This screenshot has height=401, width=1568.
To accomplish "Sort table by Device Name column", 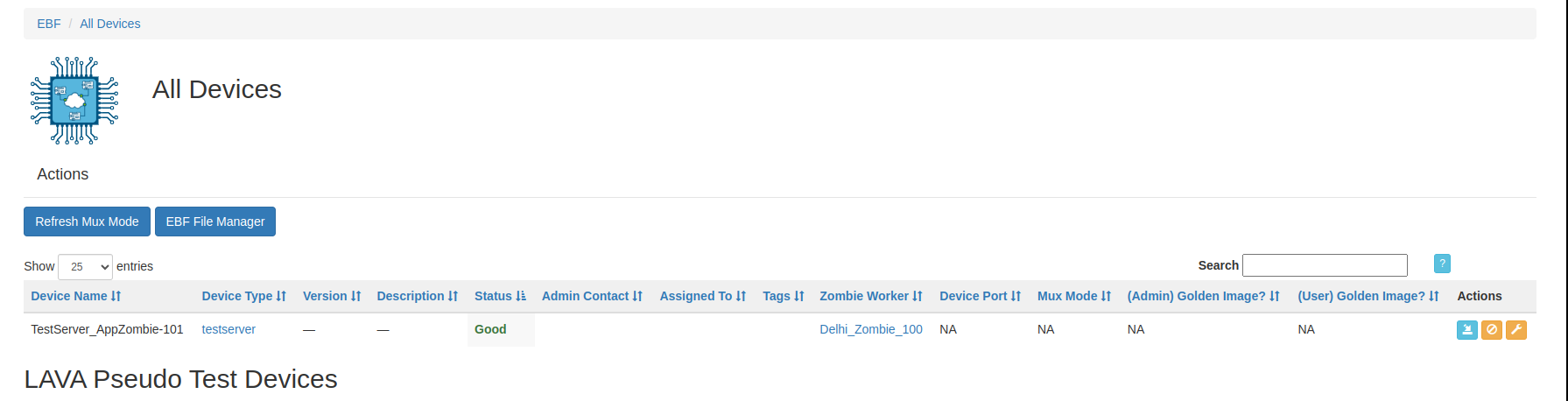I will (x=76, y=296).
